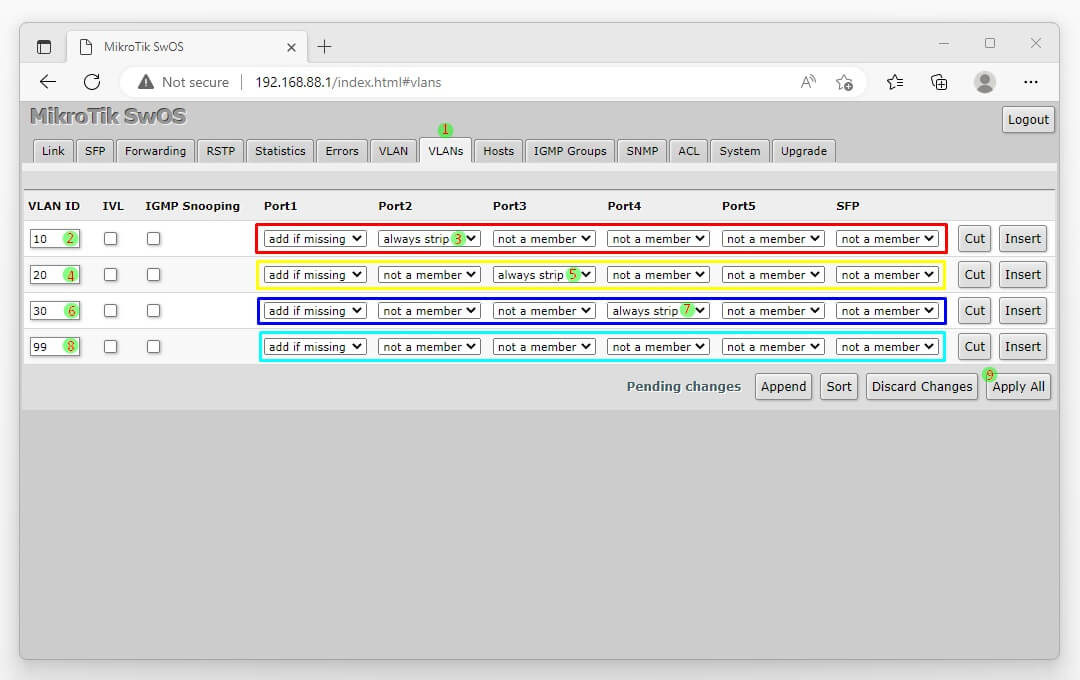Click the read aloud icon in address bar
1080x680 pixels.
click(x=808, y=82)
